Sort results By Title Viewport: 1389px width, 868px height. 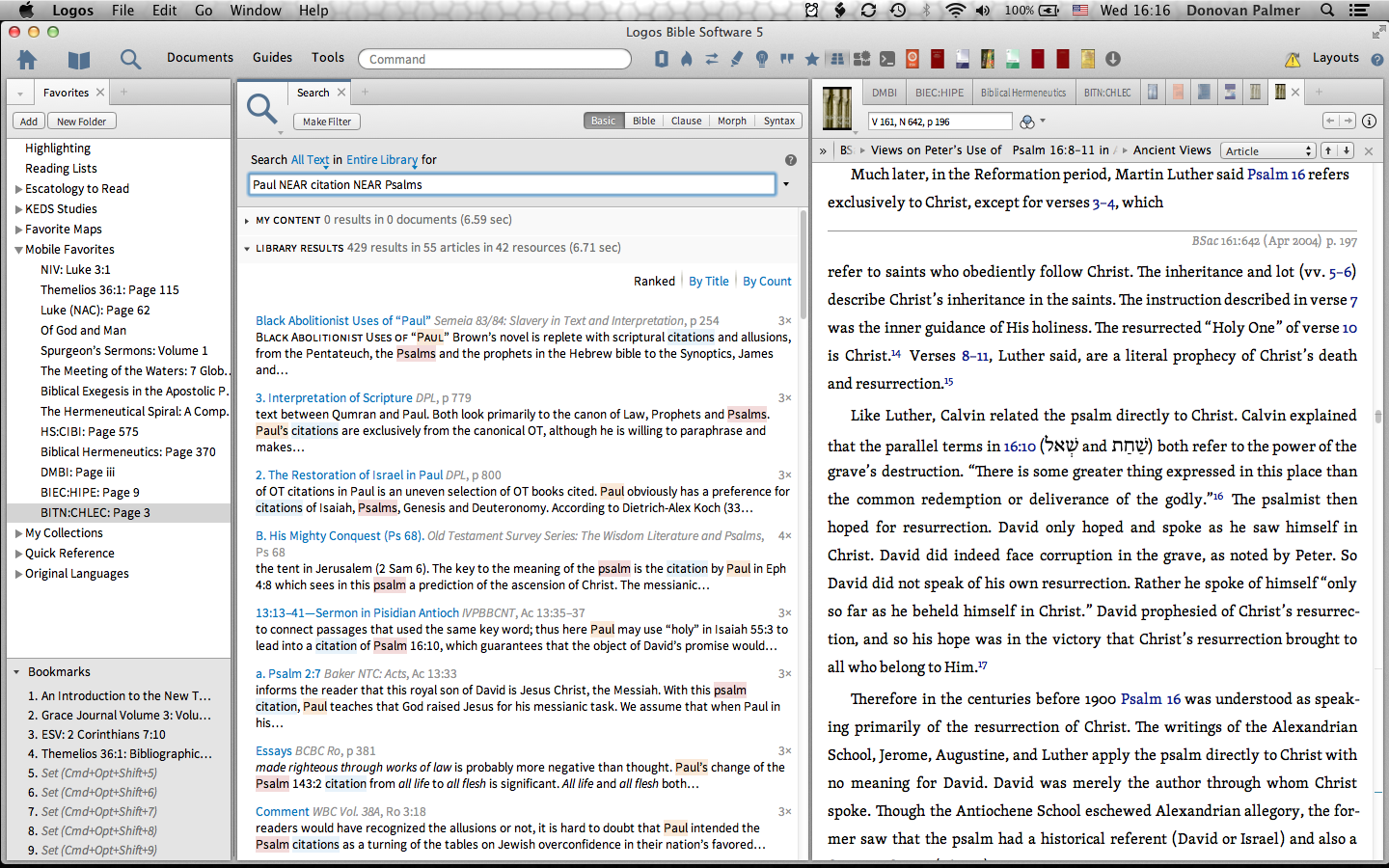coord(709,282)
